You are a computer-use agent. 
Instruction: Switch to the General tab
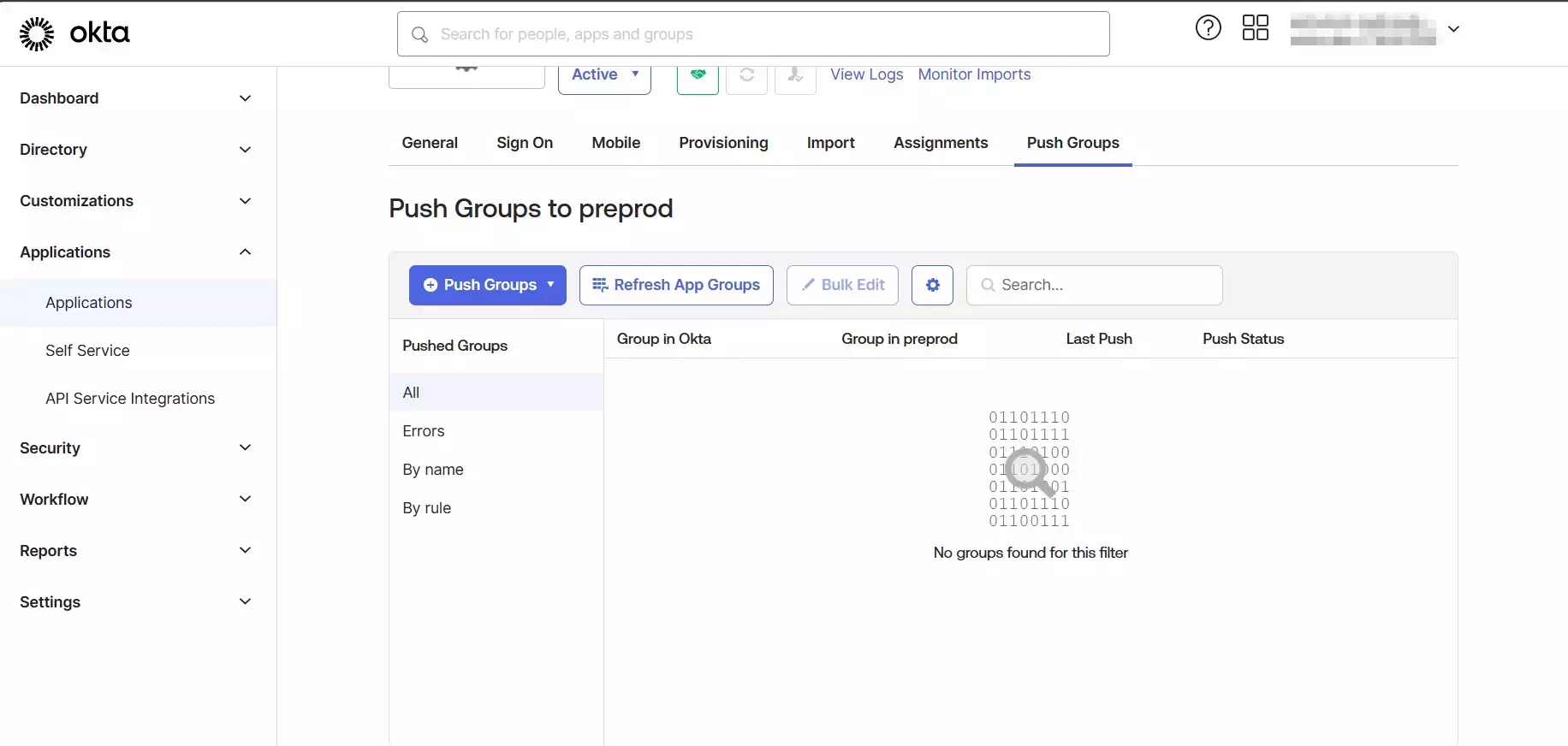tap(430, 143)
